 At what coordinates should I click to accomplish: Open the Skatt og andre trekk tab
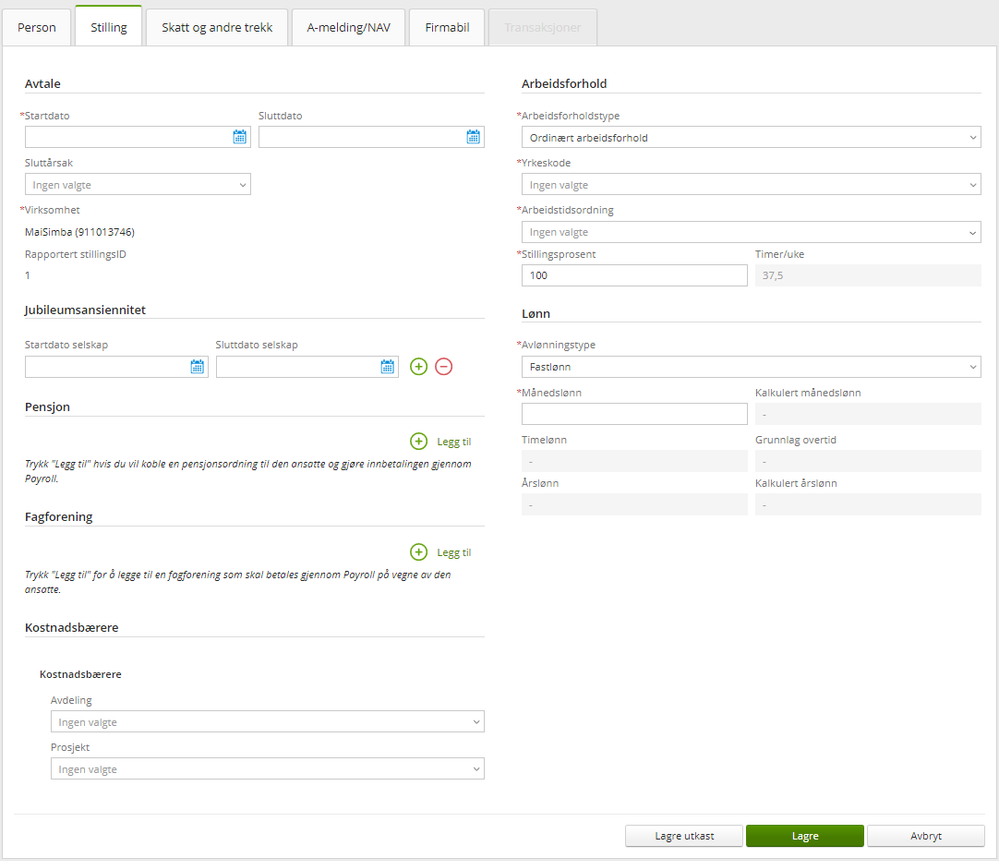[217, 27]
